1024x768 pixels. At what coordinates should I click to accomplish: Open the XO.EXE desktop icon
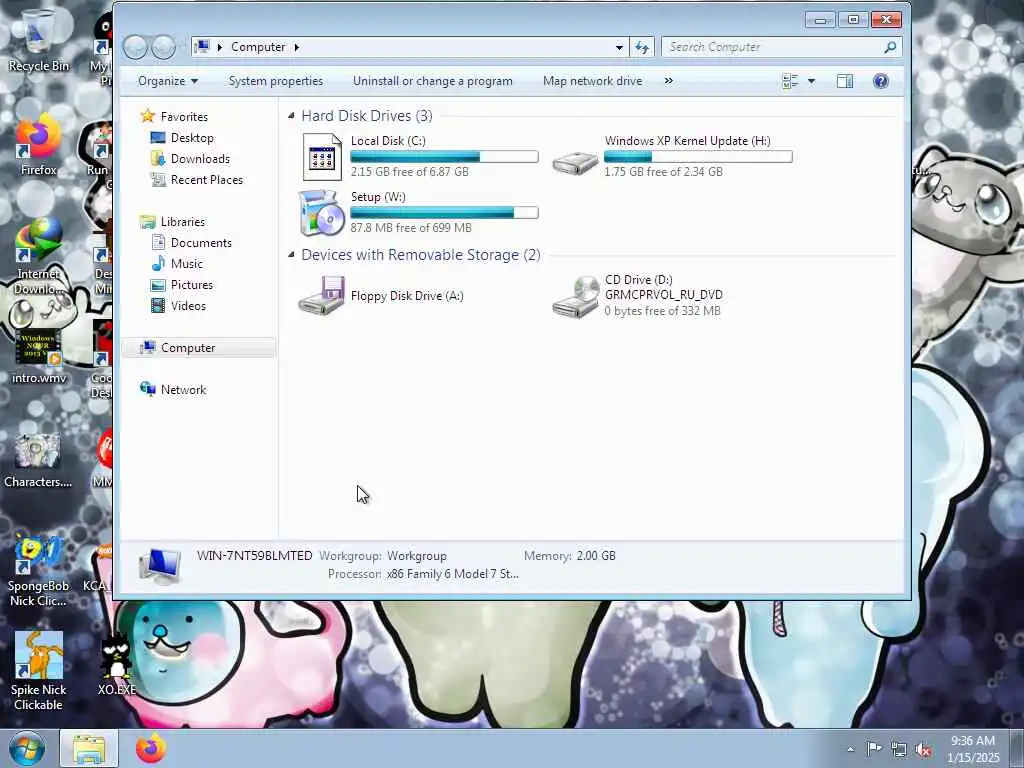(x=116, y=664)
